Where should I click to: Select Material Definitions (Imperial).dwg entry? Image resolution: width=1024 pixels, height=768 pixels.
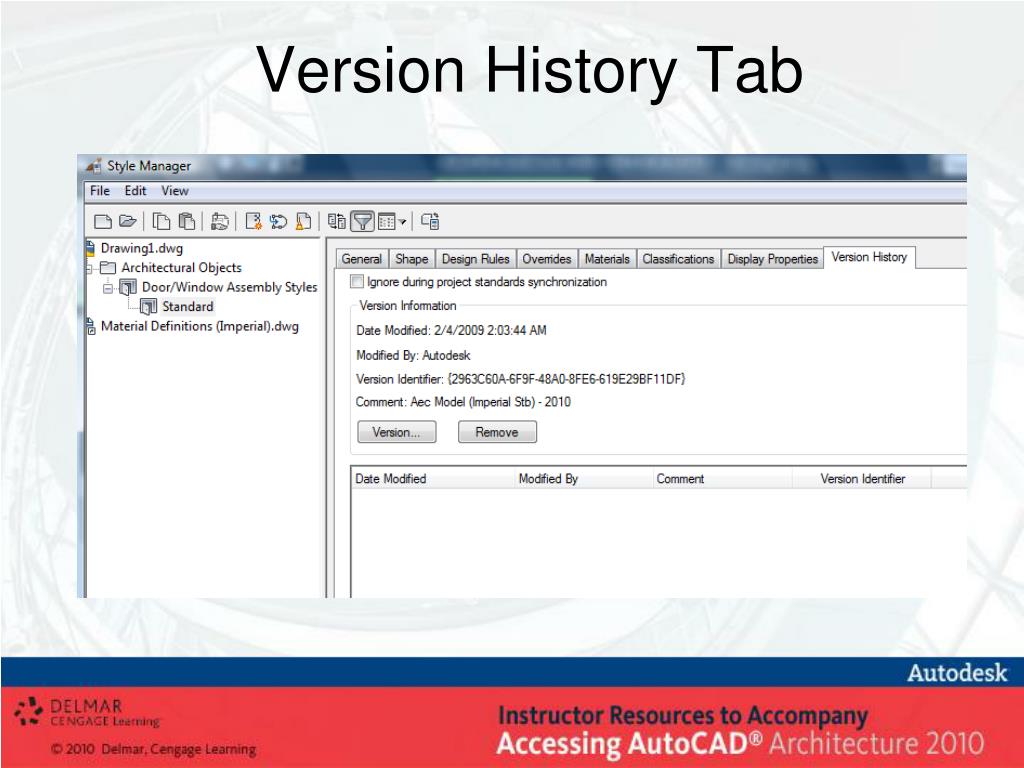click(x=200, y=326)
